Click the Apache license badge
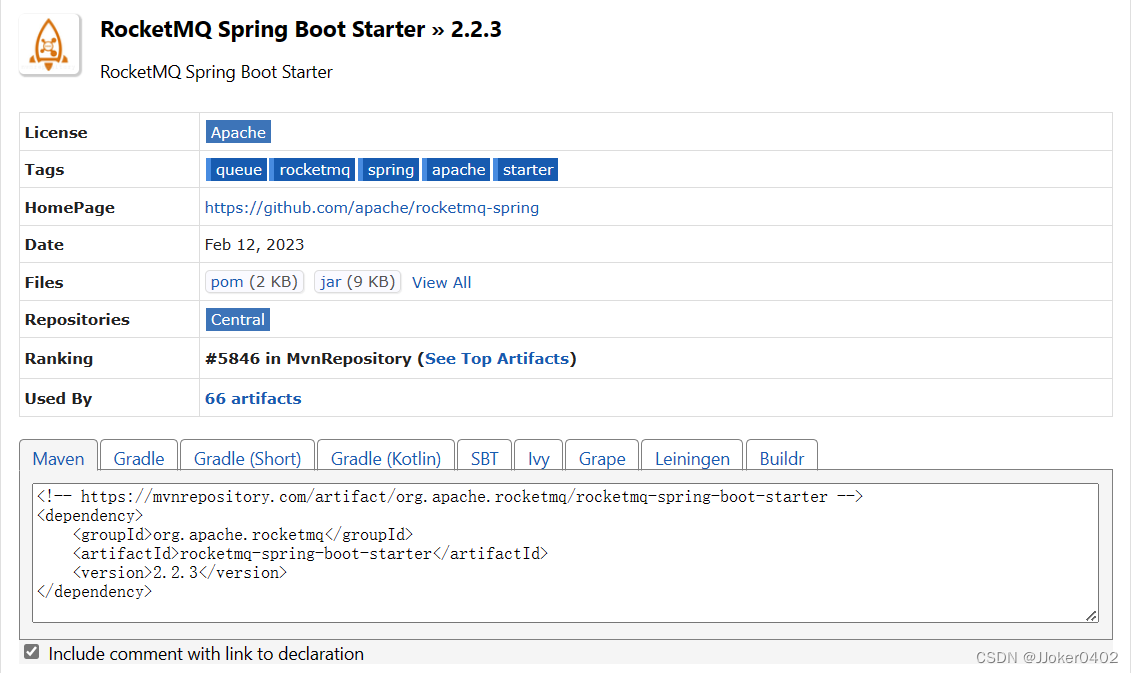 [x=238, y=132]
